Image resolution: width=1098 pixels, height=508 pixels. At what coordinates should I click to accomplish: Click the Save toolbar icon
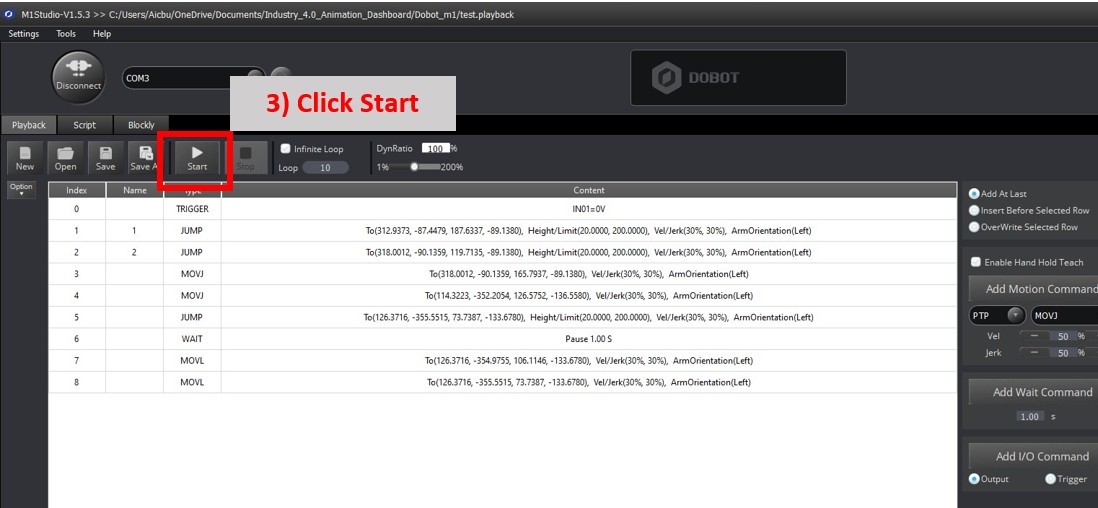click(106, 158)
